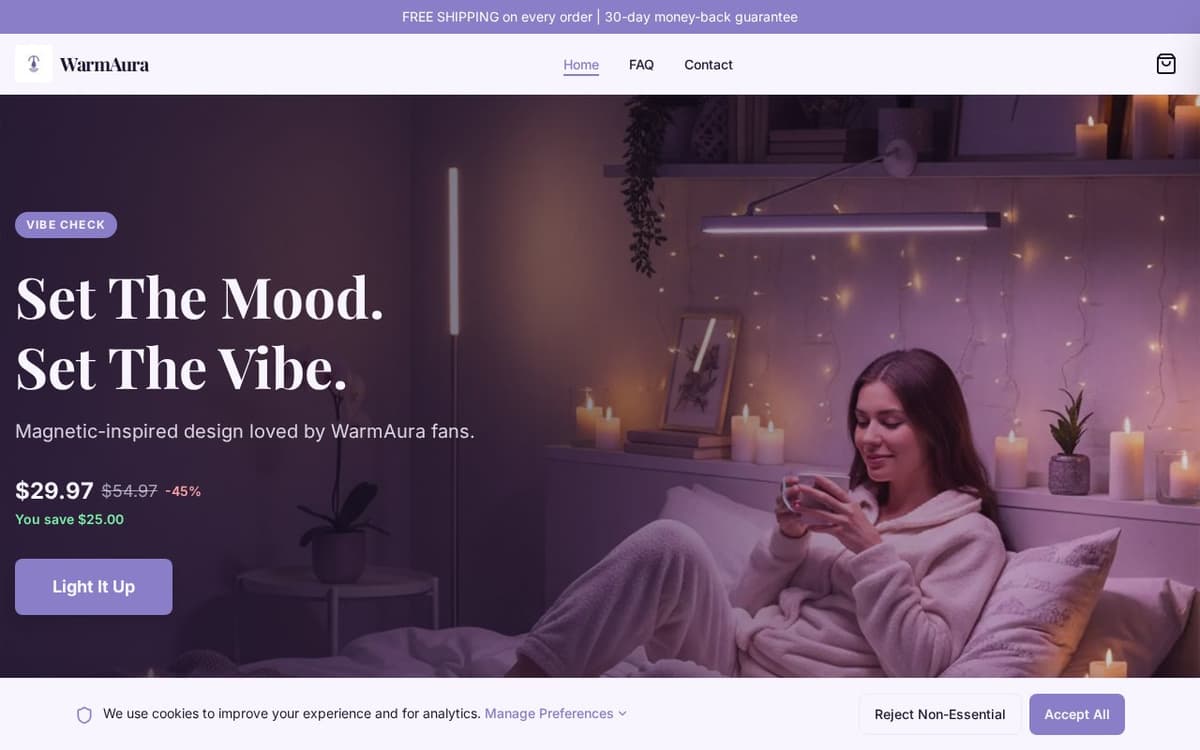This screenshot has height=750, width=1200.
Task: Click the free shipping announcement bar
Action: [600, 17]
